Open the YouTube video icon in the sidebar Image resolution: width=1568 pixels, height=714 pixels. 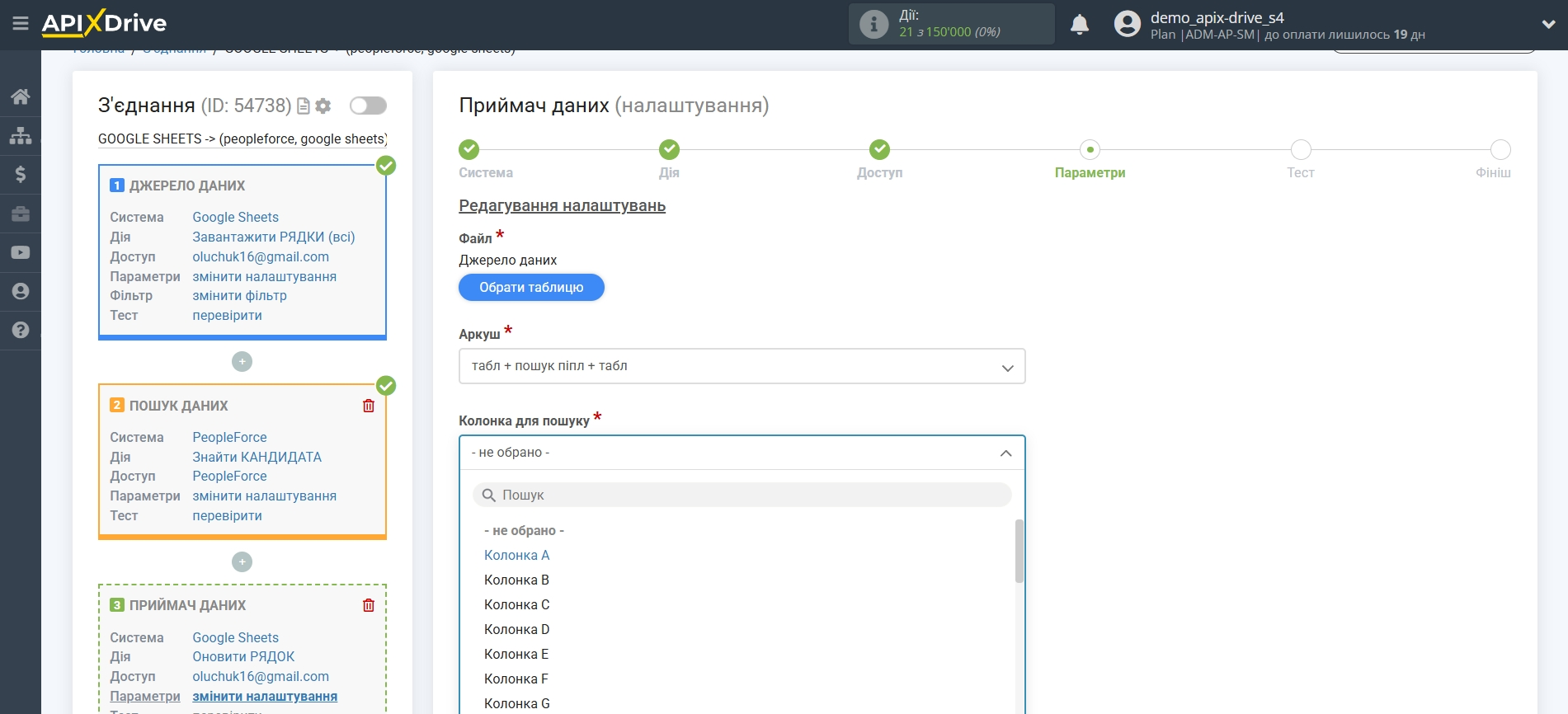click(x=21, y=252)
